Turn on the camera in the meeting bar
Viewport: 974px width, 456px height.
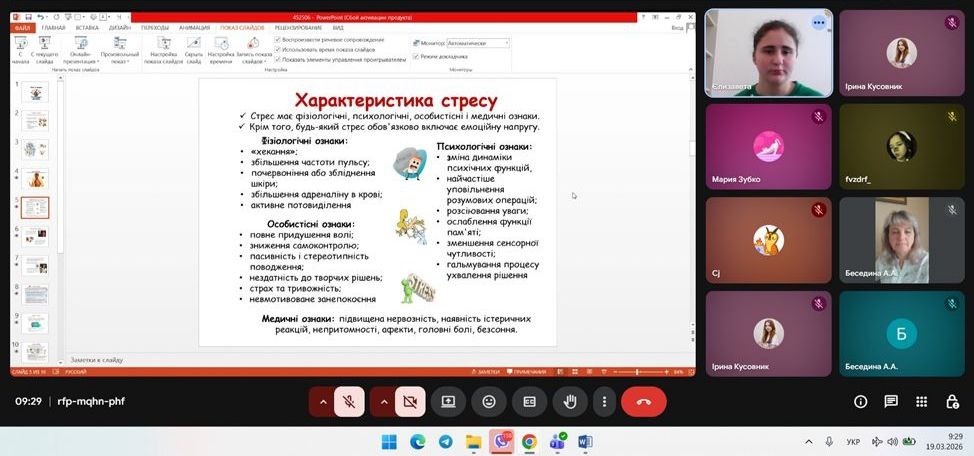410,401
